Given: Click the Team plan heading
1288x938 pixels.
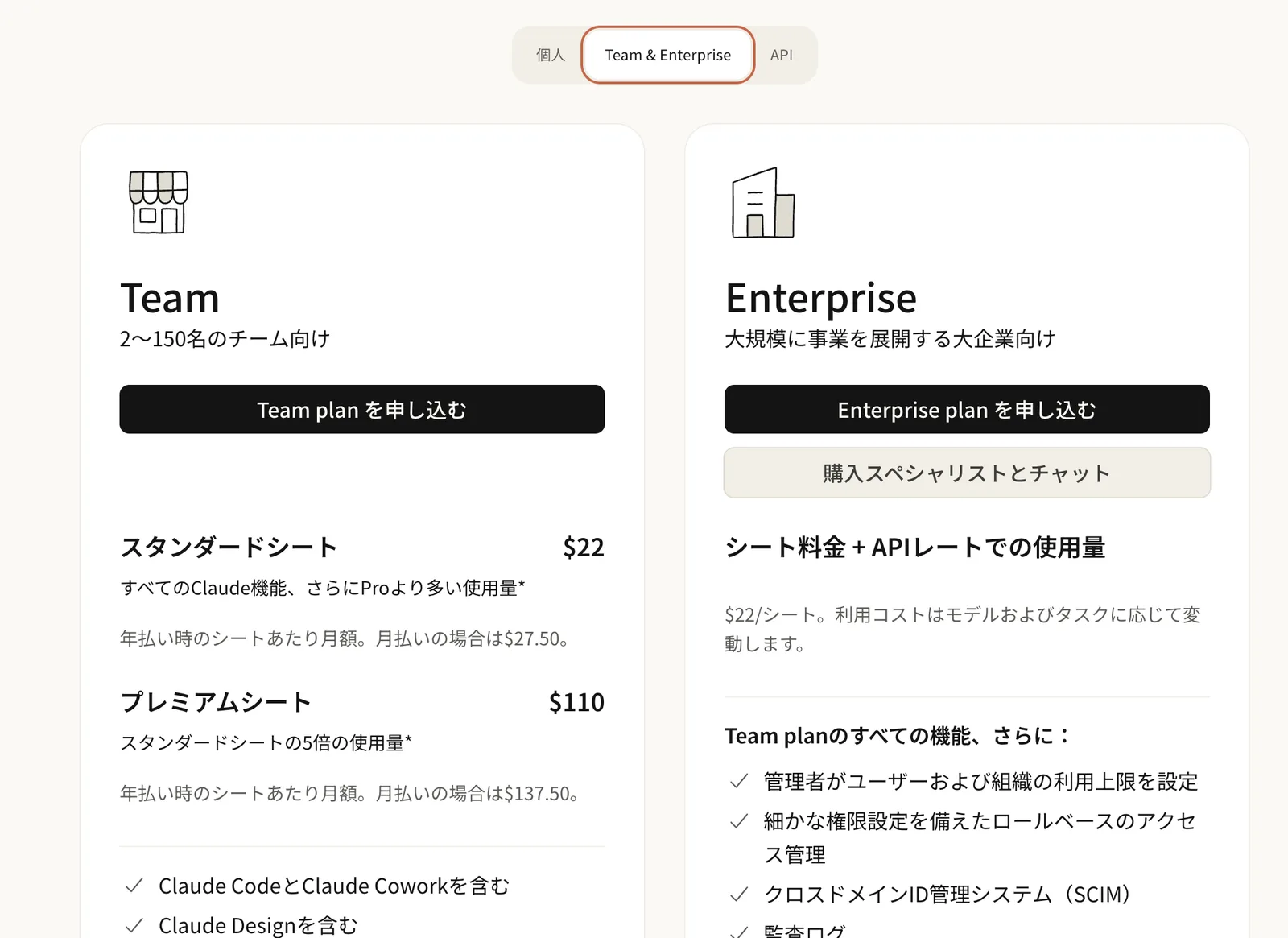Looking at the screenshot, I should click(x=170, y=299).
